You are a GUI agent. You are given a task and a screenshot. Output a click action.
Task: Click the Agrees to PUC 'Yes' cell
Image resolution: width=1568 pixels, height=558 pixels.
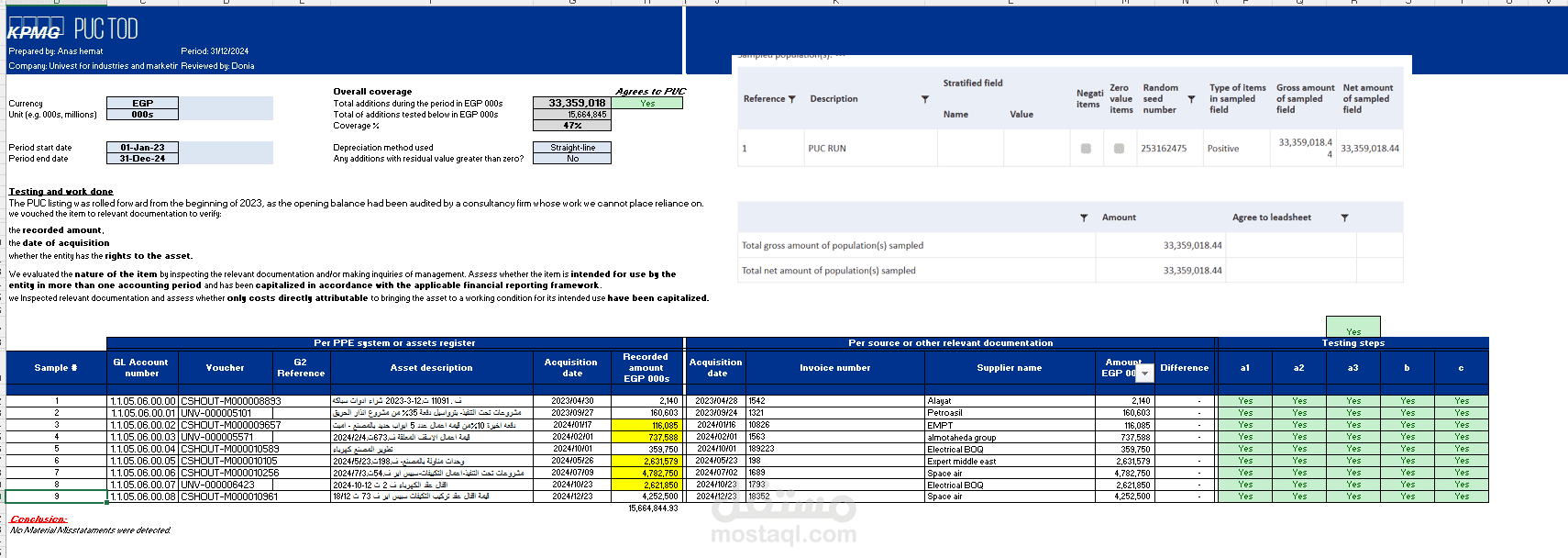click(647, 103)
